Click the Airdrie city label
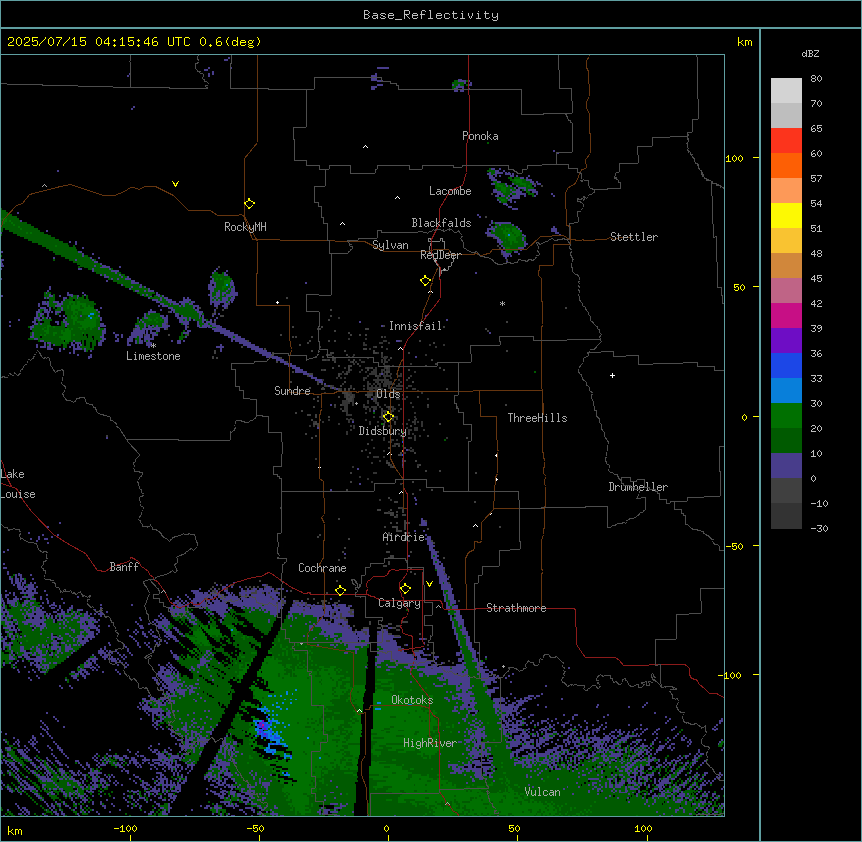The image size is (862, 842). (403, 537)
